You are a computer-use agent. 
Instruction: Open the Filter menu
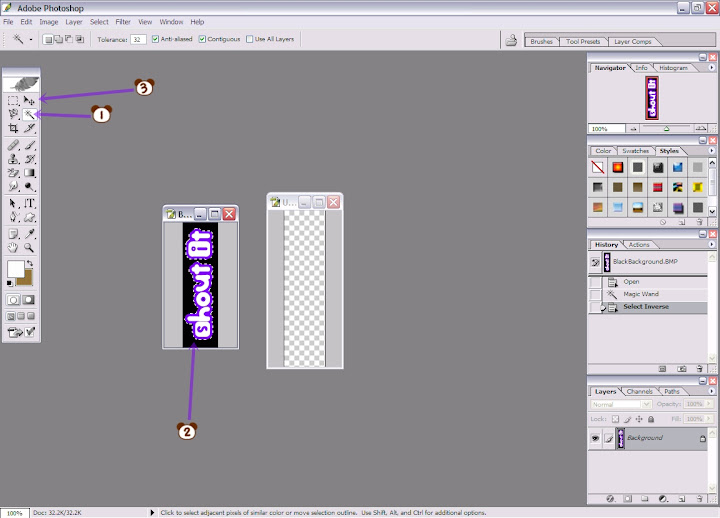pos(123,21)
